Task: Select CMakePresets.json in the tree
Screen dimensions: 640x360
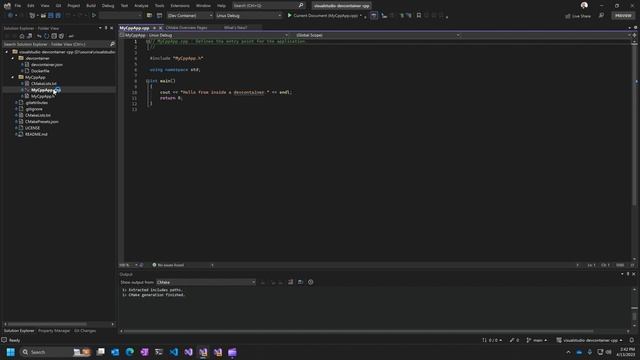Action: (x=42, y=122)
